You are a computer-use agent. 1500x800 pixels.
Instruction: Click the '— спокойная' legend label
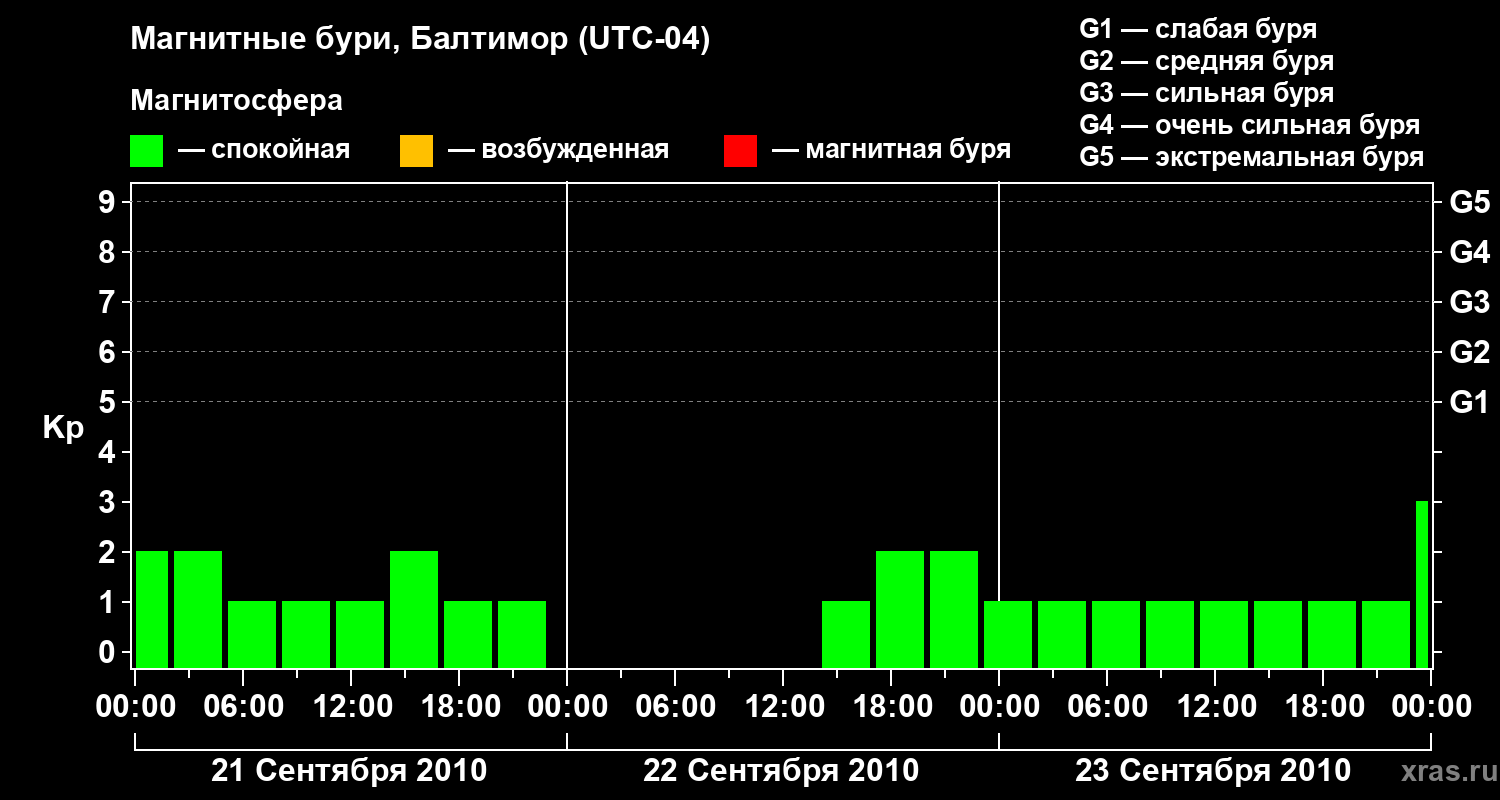pyautogui.click(x=264, y=151)
